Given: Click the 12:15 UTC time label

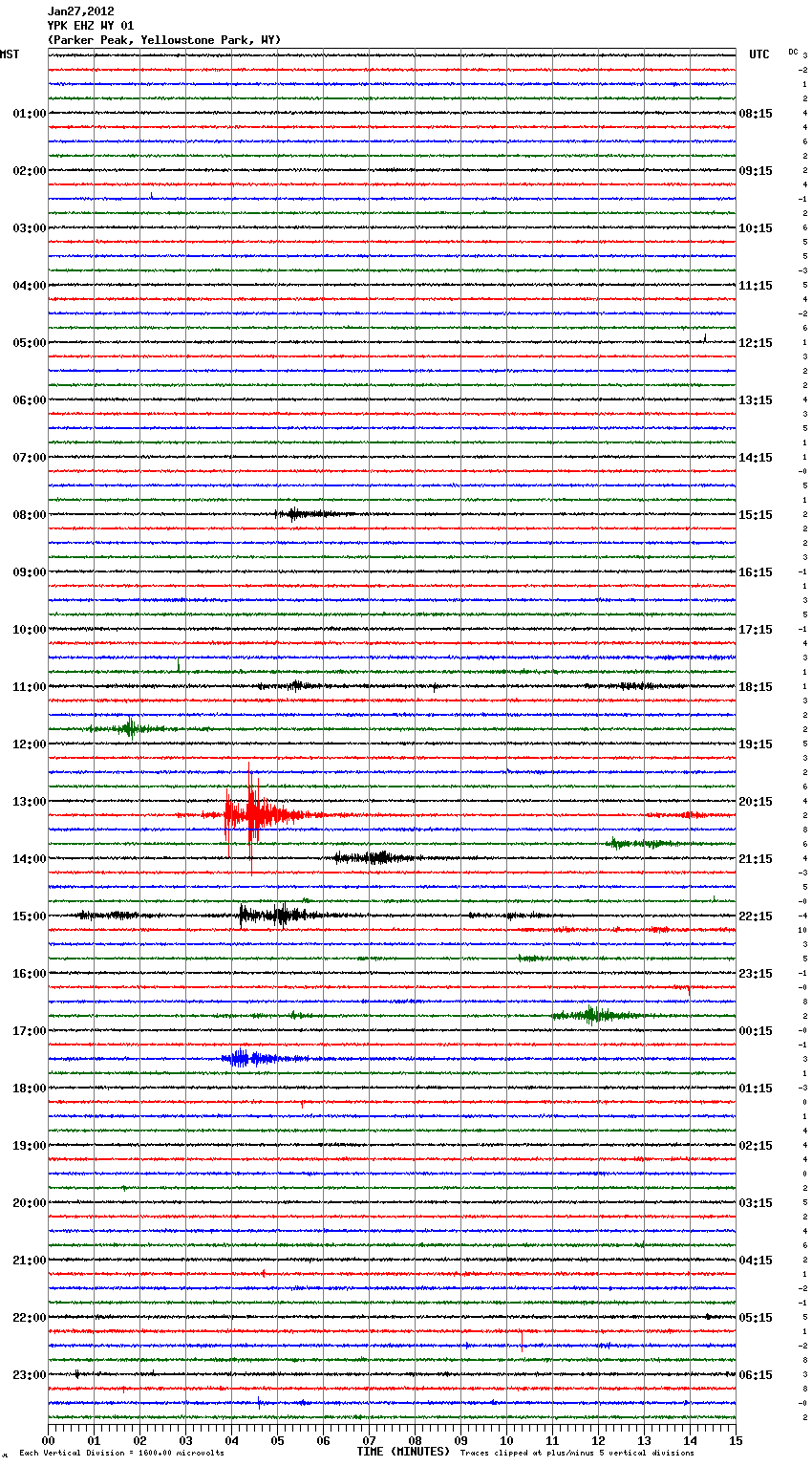Looking at the screenshot, I should click(x=756, y=343).
